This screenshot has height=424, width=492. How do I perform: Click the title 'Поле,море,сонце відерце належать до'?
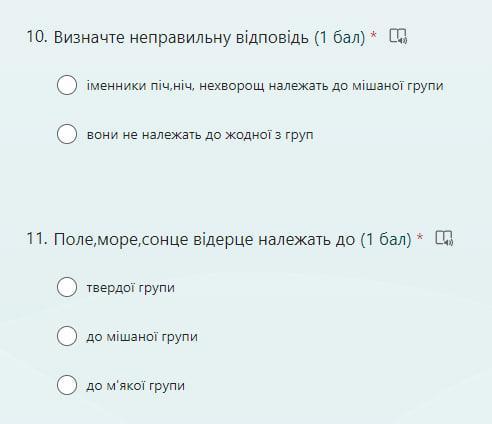[x=204, y=239]
